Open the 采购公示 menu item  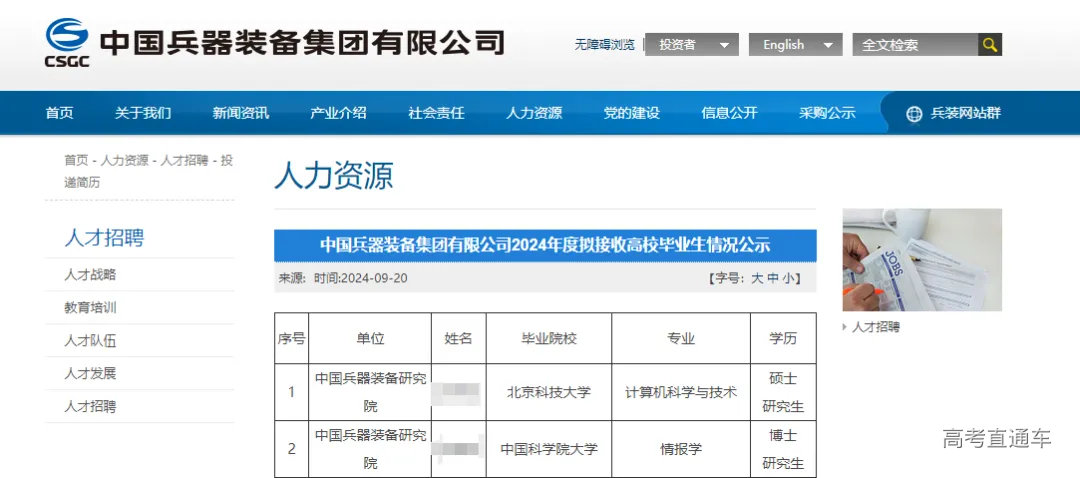(x=827, y=113)
